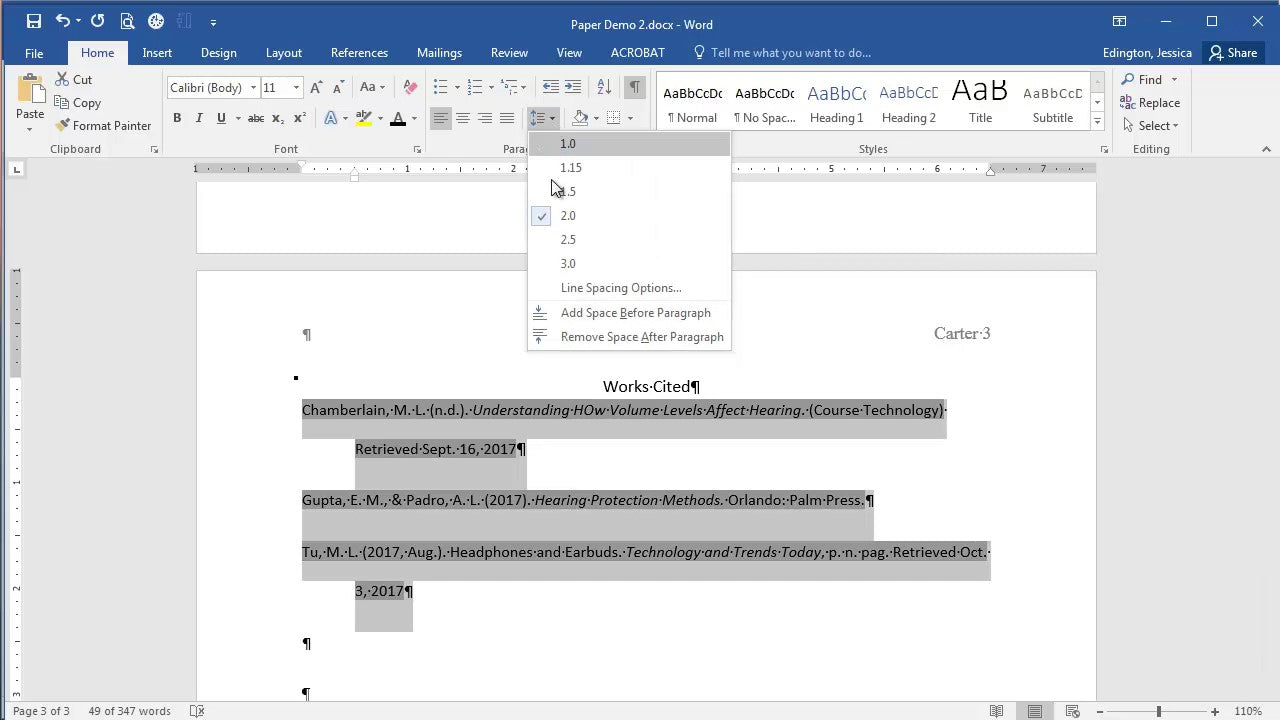This screenshot has width=1280, height=720.
Task: Click the Share button
Action: tap(1232, 53)
